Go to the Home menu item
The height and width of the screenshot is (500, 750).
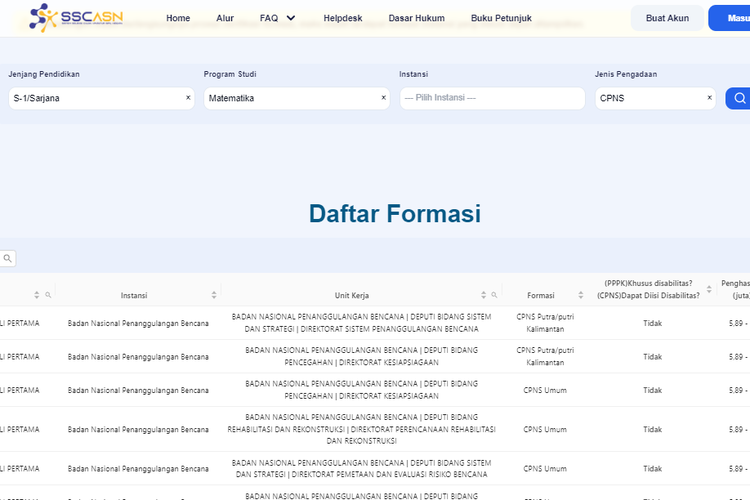point(178,18)
